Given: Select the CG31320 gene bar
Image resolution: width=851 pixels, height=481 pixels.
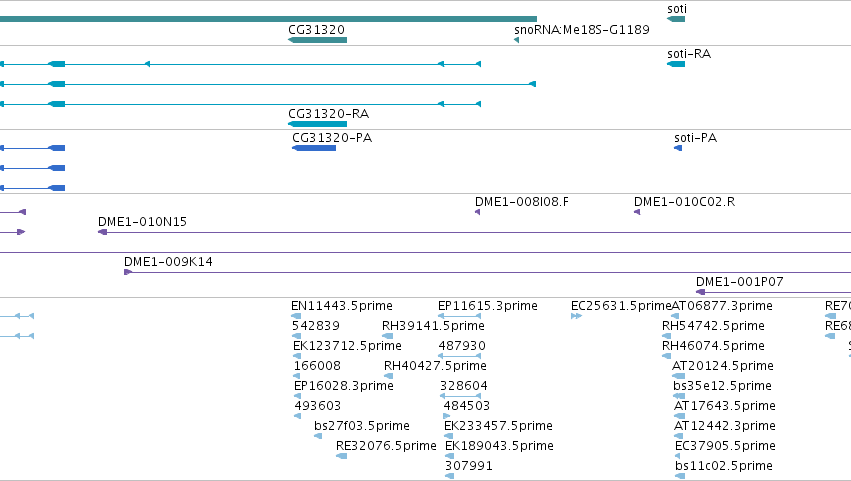Looking at the screenshot, I should click(317, 40).
